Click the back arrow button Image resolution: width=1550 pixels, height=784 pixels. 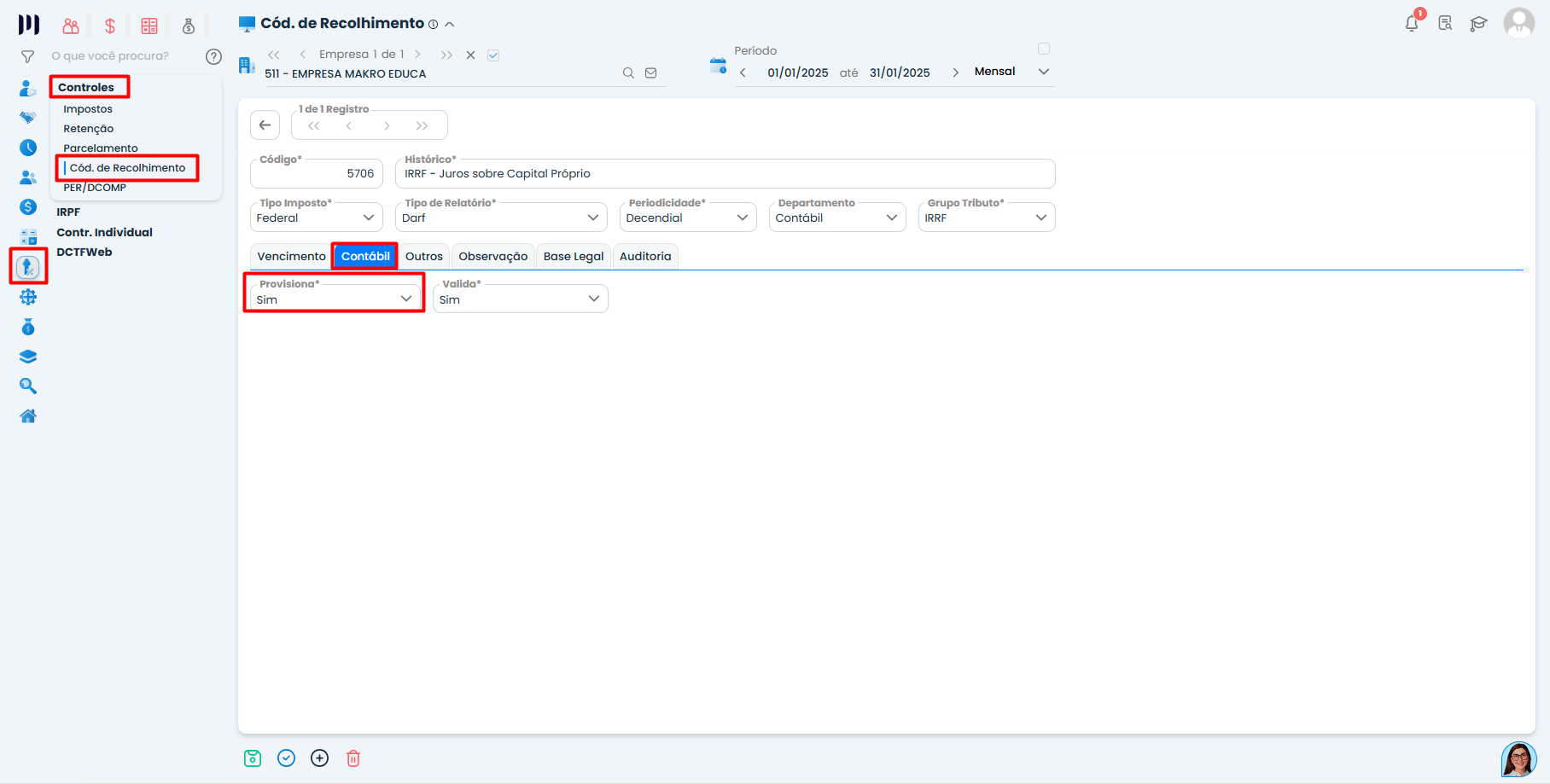265,125
